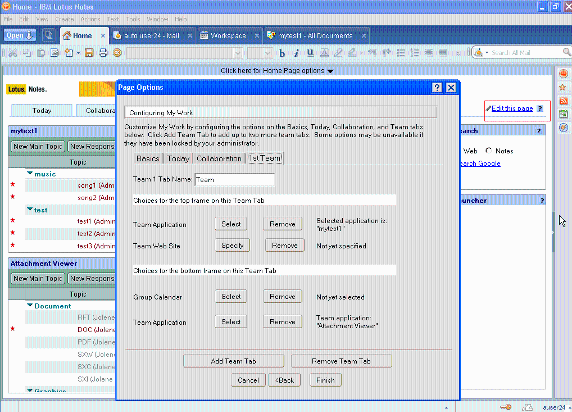Click the Print toolbar icon
Image resolution: width=572 pixels, height=412 pixels.
[x=103, y=53]
